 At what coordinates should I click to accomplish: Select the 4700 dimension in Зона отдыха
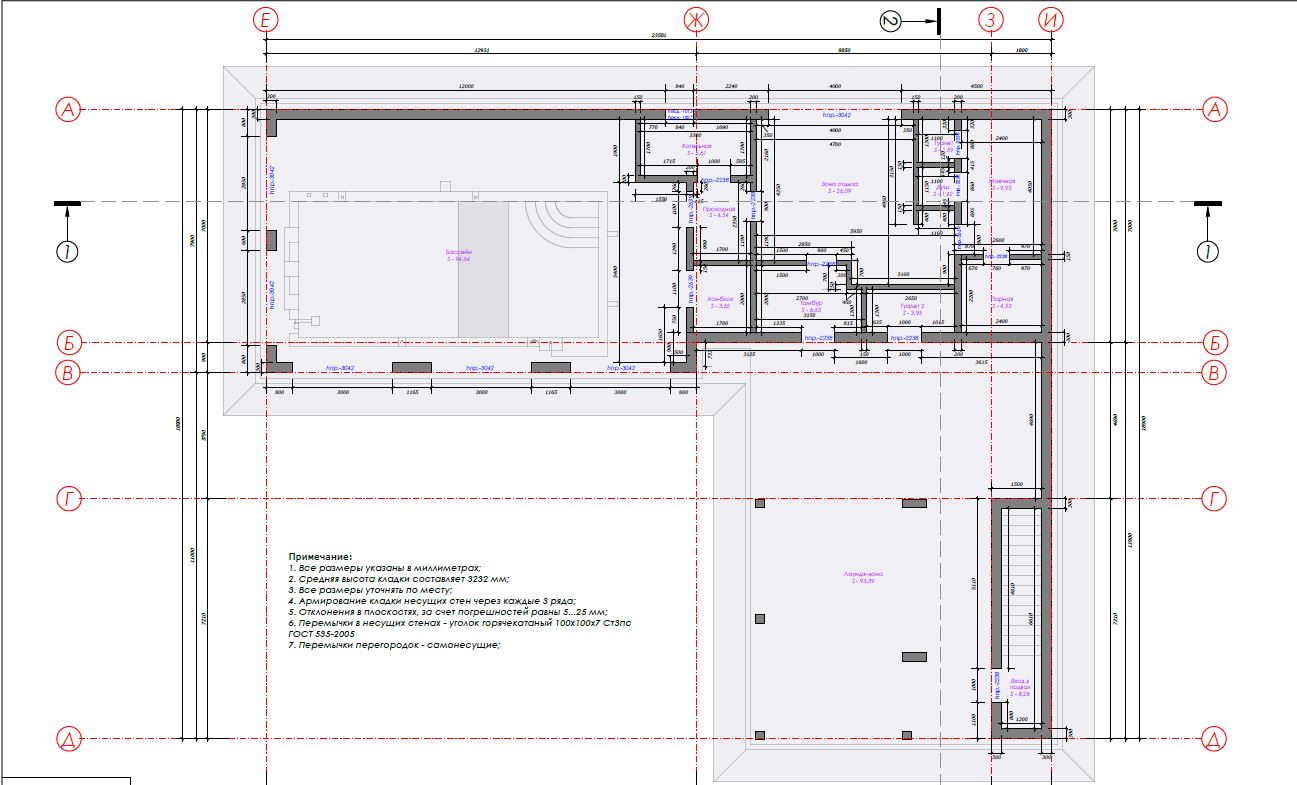(834, 145)
